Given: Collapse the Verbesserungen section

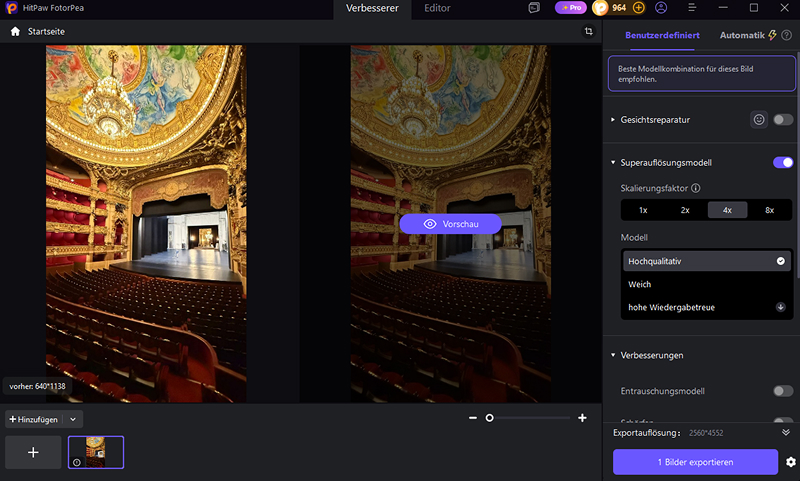Looking at the screenshot, I should tap(613, 355).
